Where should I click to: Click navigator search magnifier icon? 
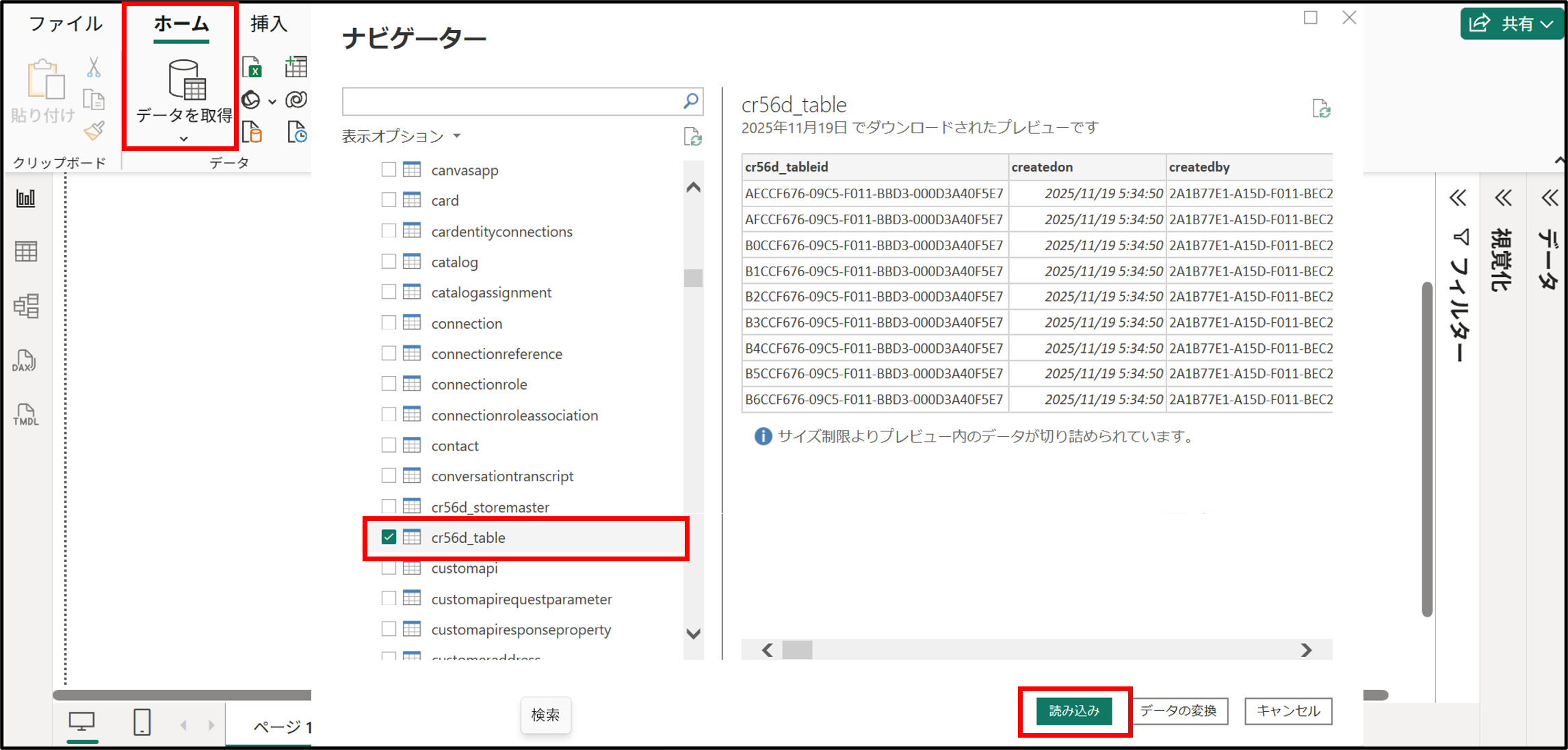(691, 101)
